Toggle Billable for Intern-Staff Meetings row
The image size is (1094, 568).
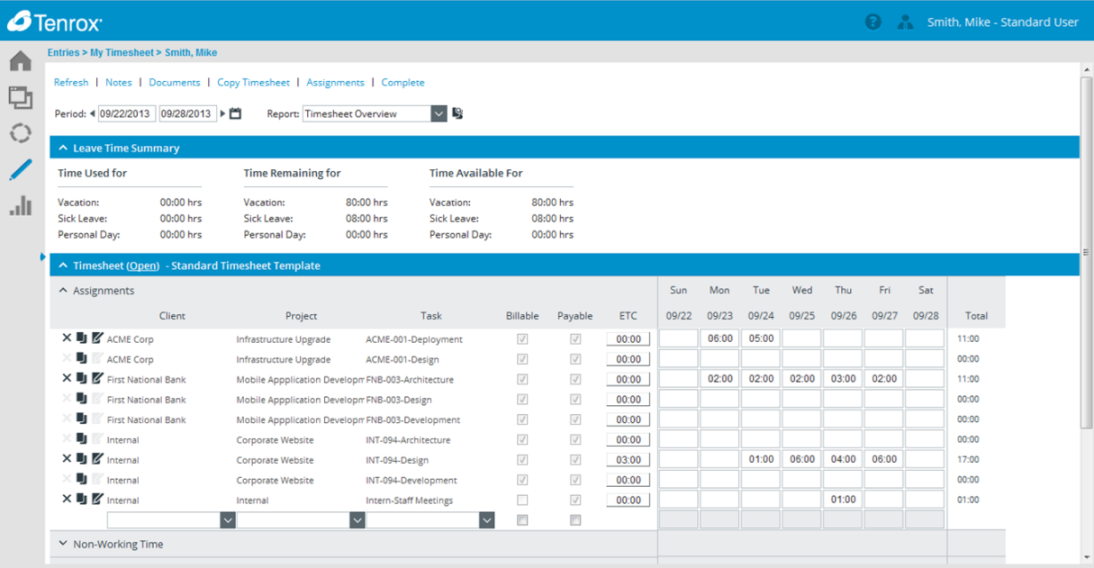(523, 500)
